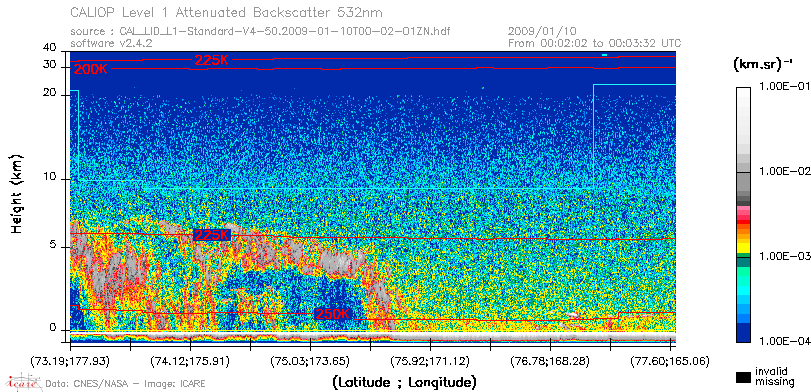Click the '250K' isotherm label
The image size is (811, 392).
coord(333,314)
